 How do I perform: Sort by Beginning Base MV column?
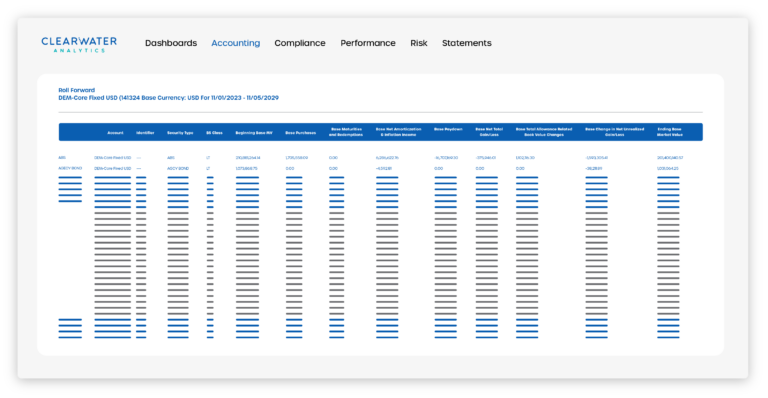tap(254, 133)
